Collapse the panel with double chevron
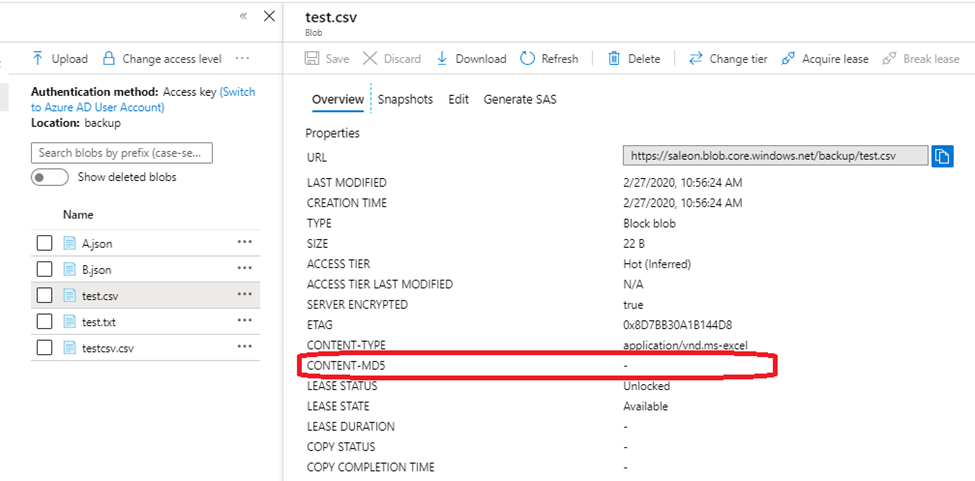 (244, 16)
